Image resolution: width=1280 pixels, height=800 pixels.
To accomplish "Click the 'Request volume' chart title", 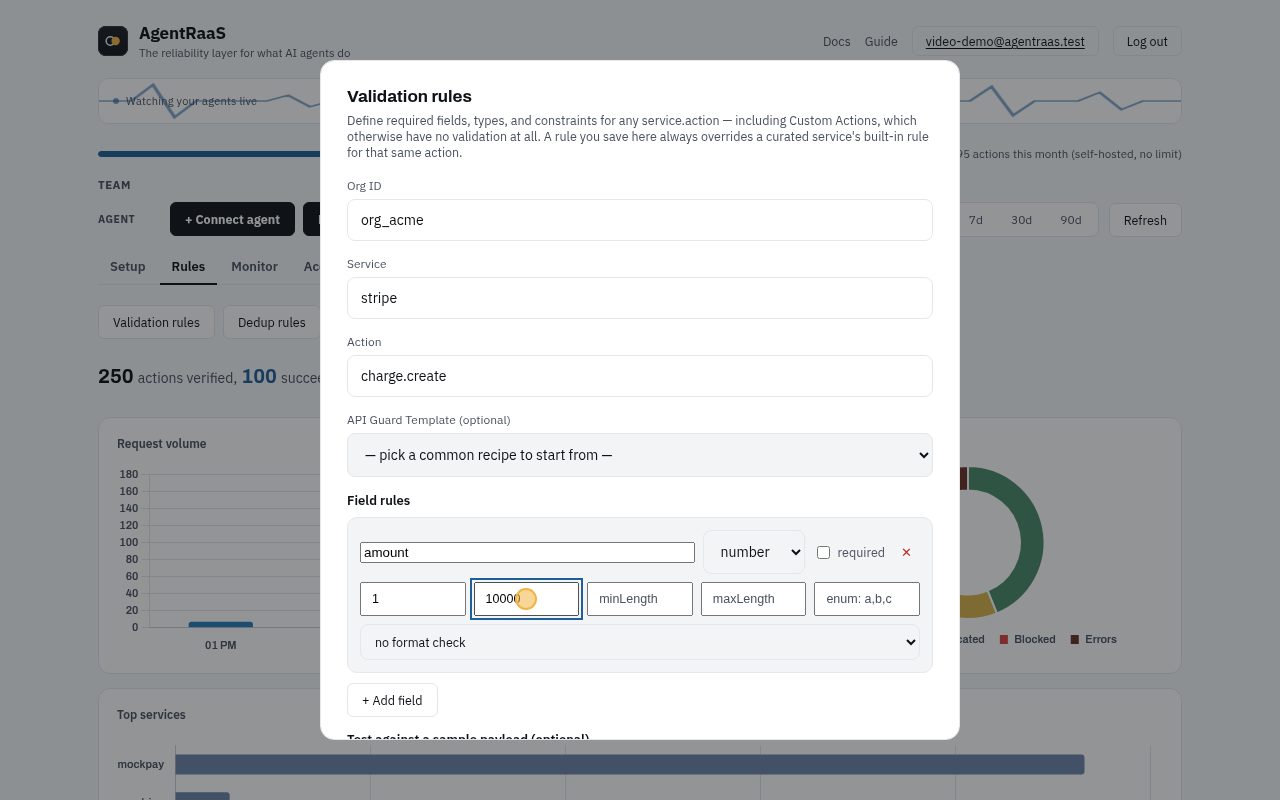I will pos(162,444).
